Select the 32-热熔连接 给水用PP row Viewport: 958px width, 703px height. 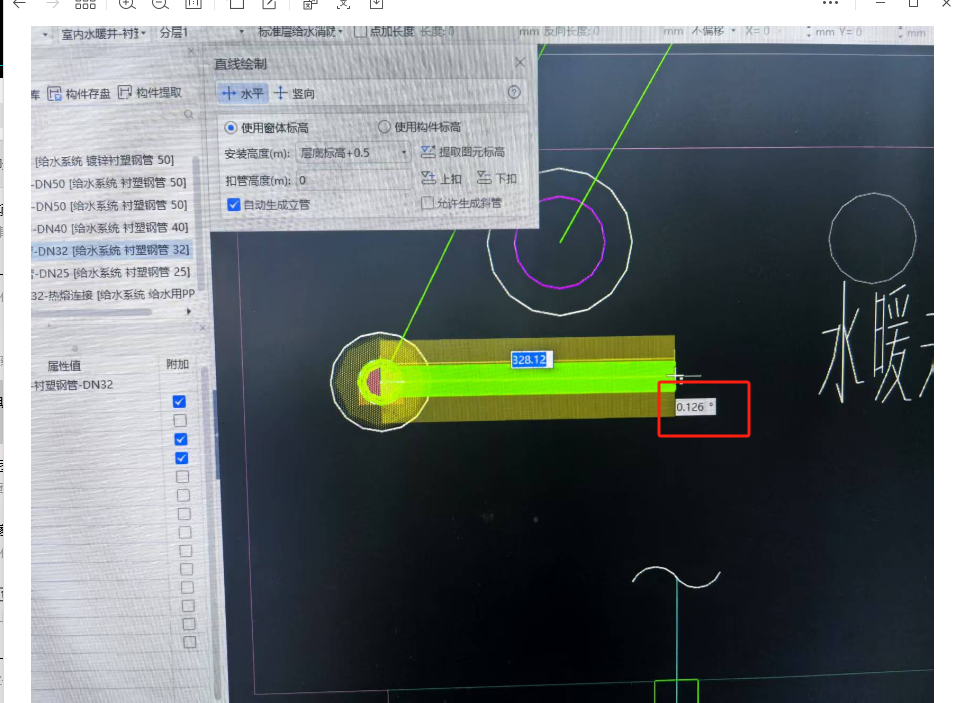113,294
